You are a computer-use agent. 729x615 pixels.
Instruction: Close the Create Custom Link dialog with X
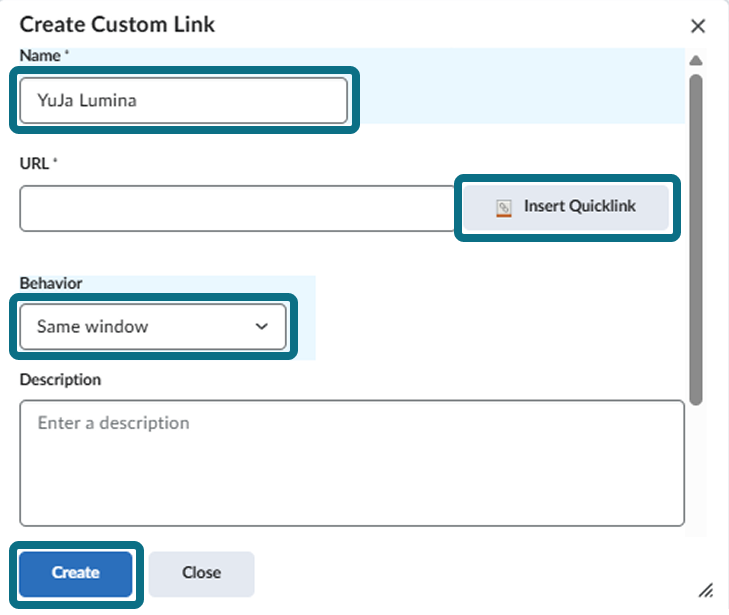click(x=698, y=26)
